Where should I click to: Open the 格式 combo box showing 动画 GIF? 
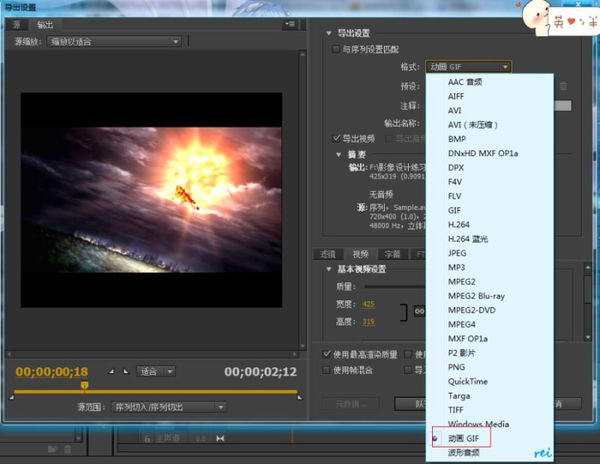point(468,67)
